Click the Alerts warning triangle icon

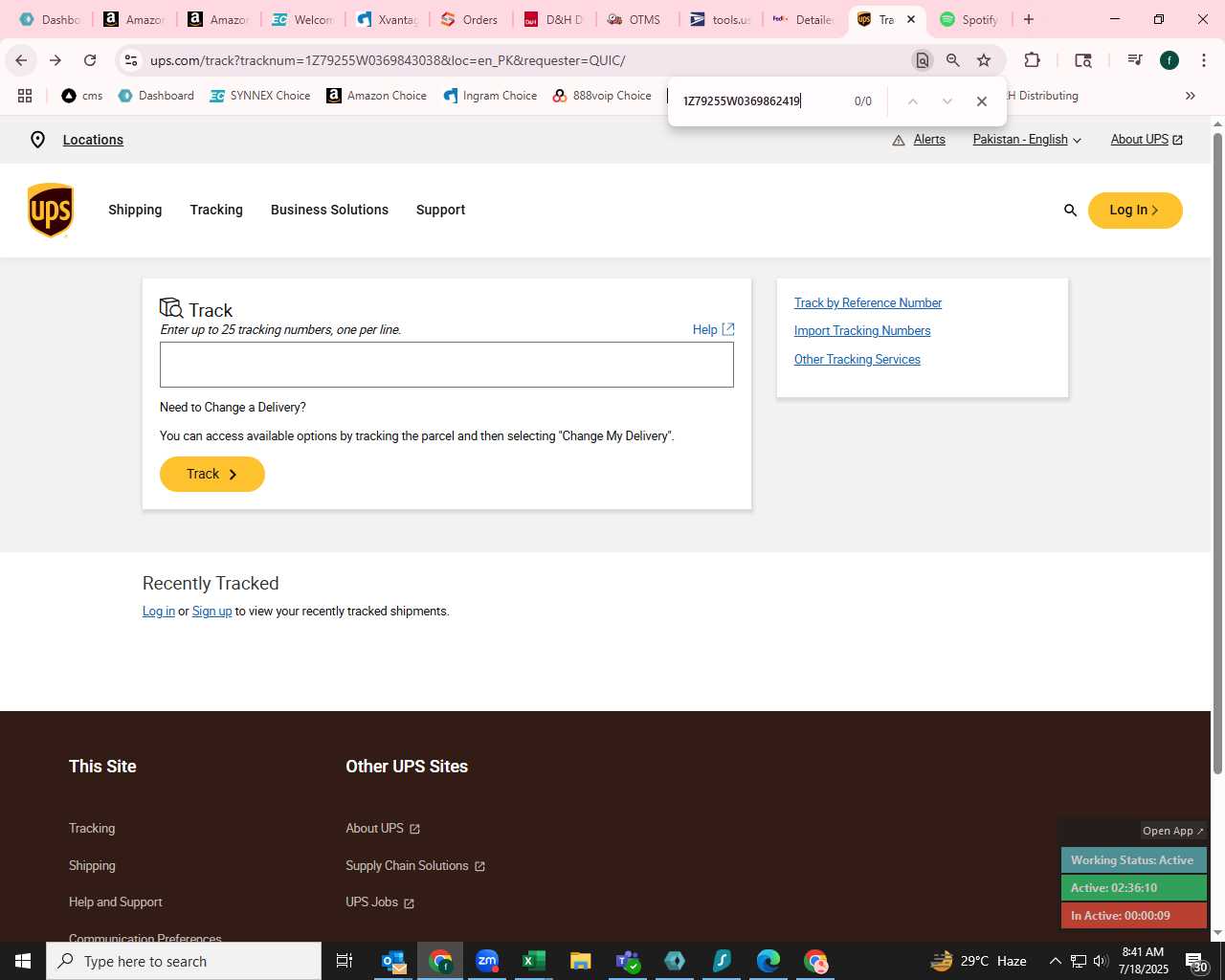[899, 140]
